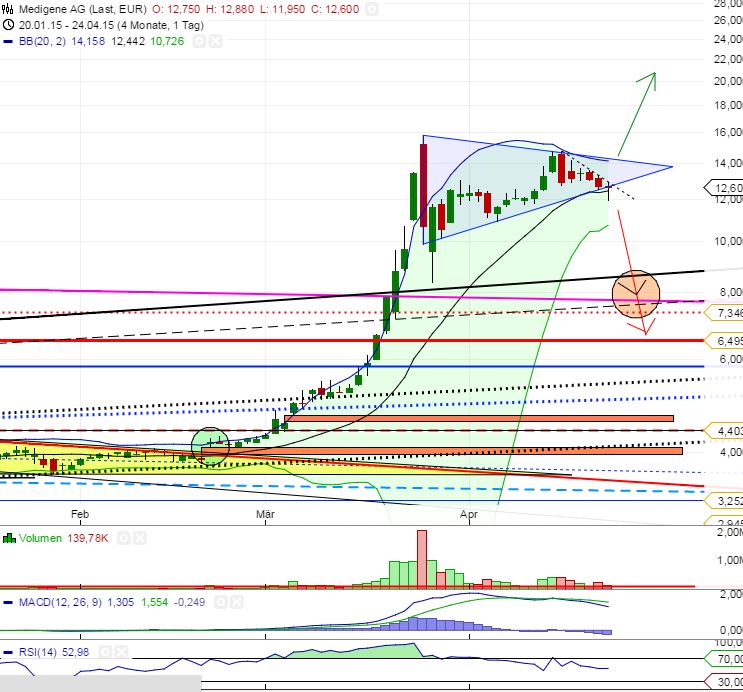The height and width of the screenshot is (692, 743).
Task: Click the 3,252 price level tag
Action: [x=724, y=501]
